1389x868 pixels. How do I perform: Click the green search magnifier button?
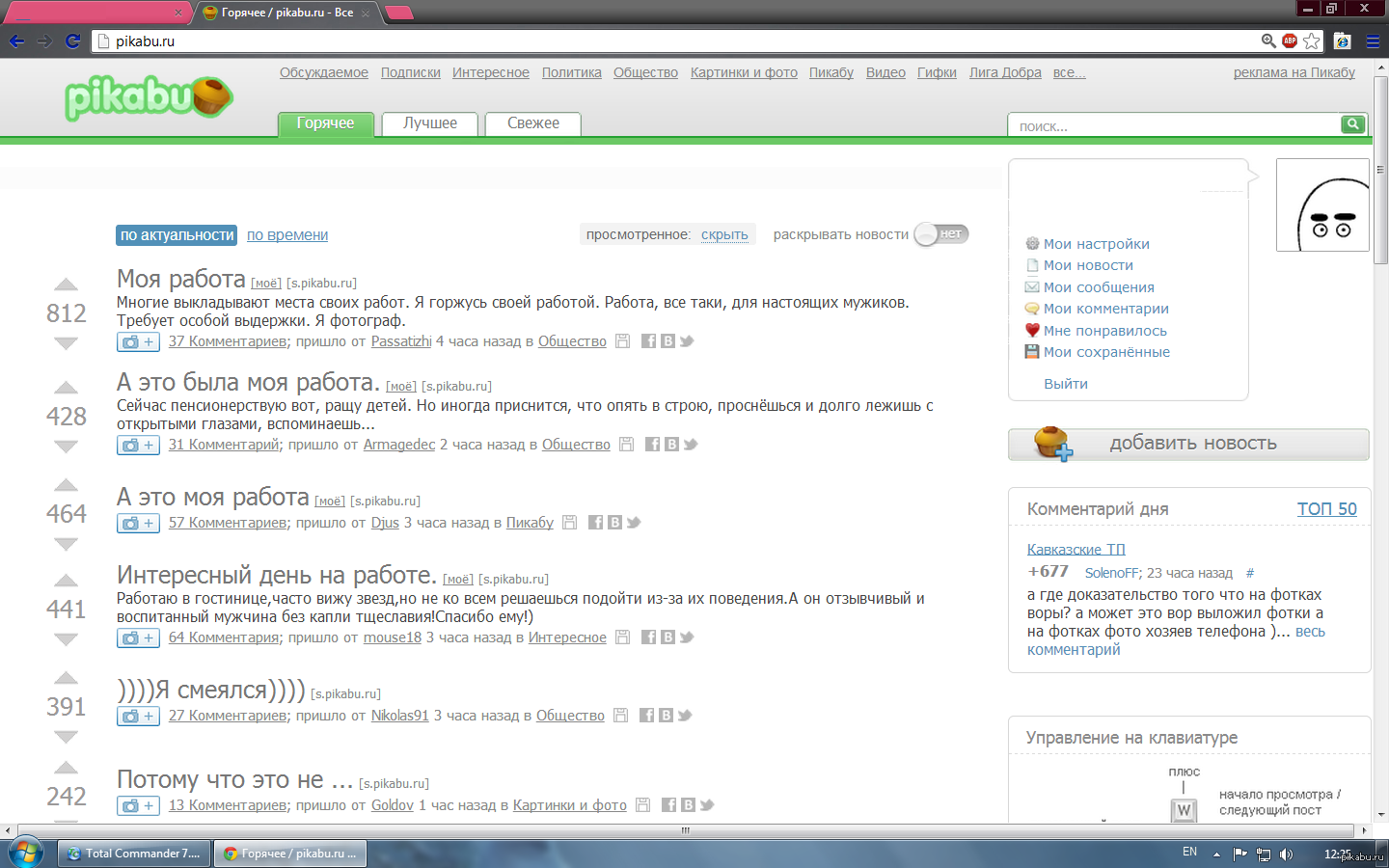coord(1353,124)
